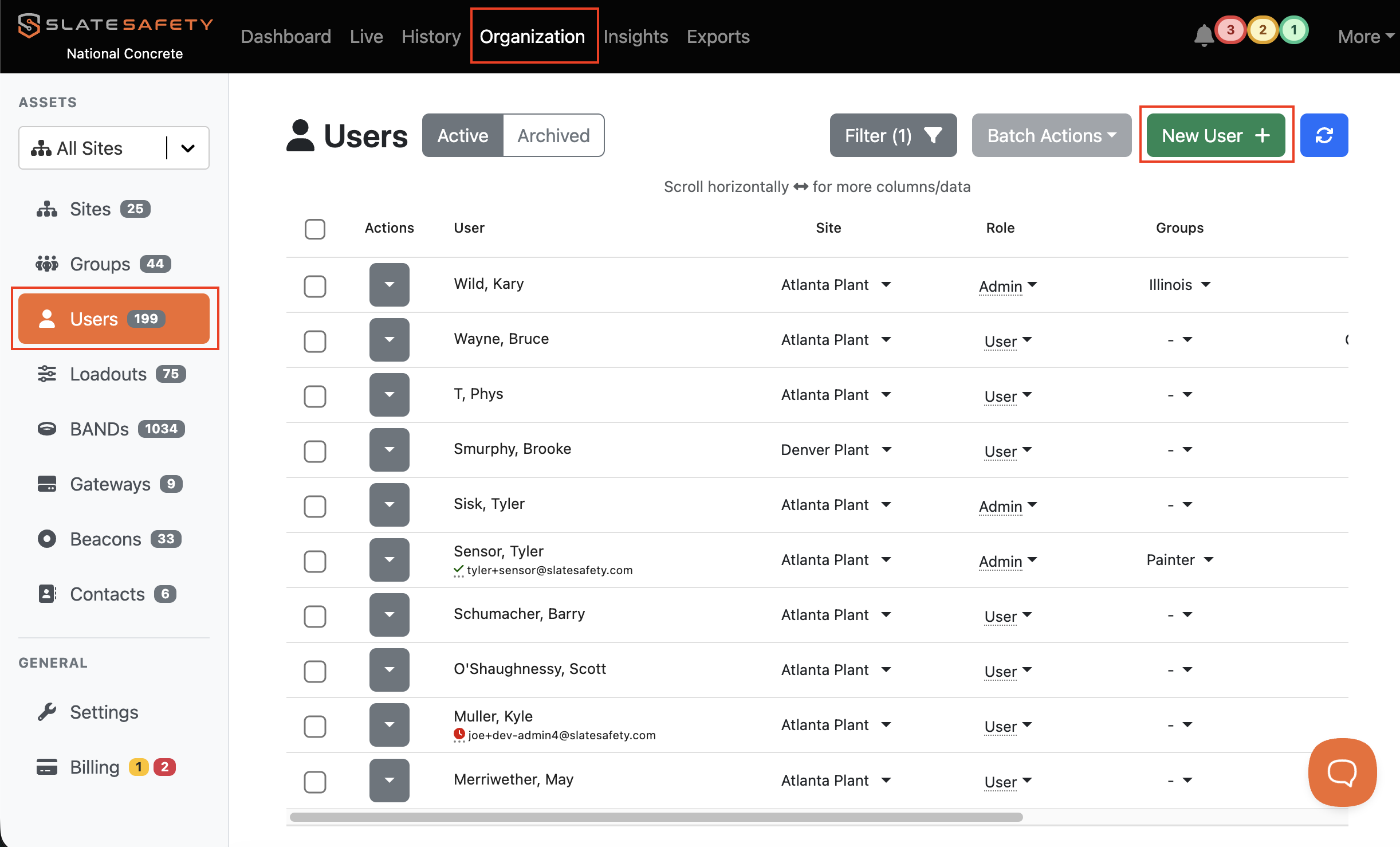The image size is (1400, 847).
Task: Open the Role dropdown for Smurphy, Brooke
Action: (x=1008, y=451)
